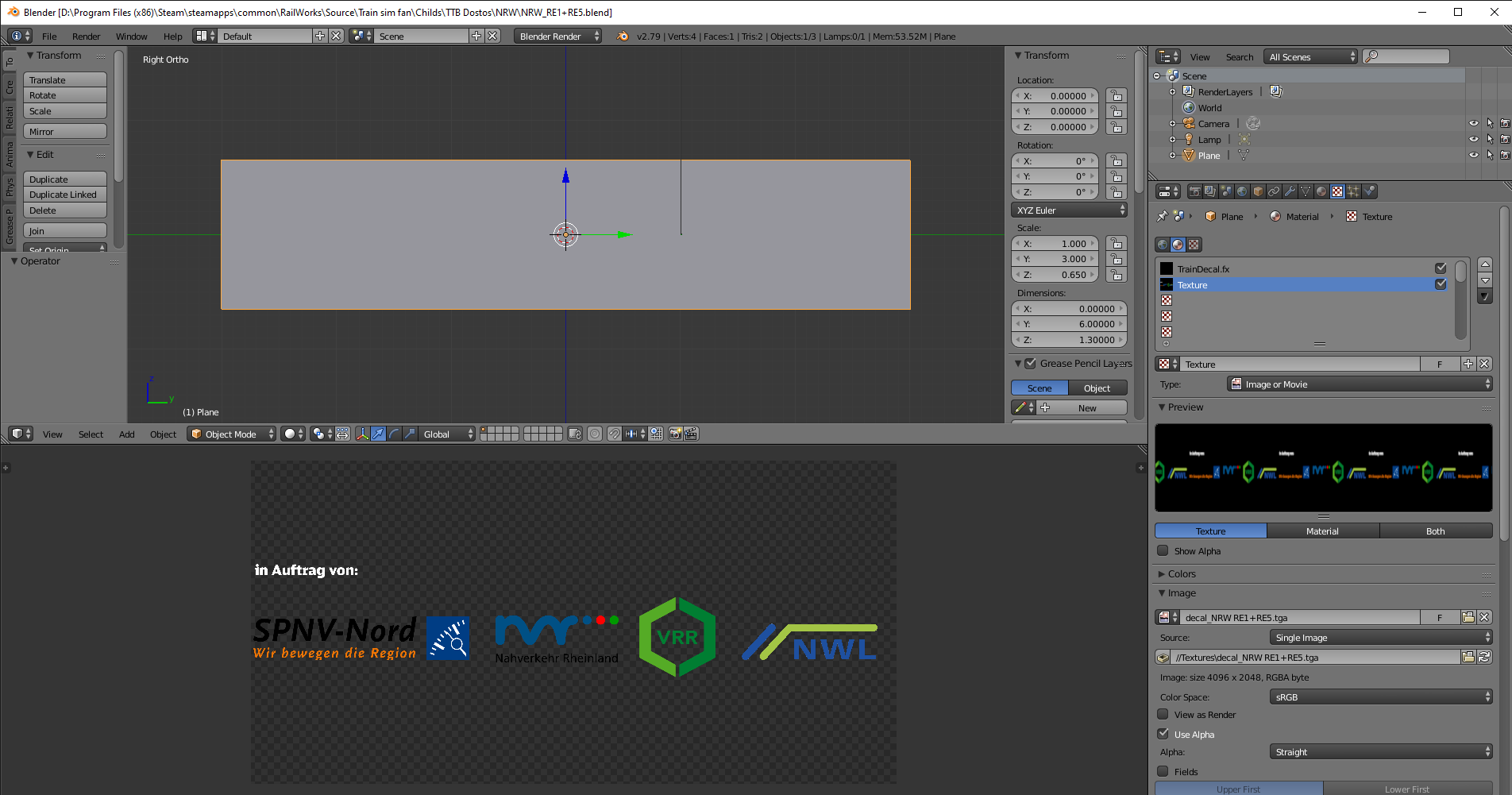This screenshot has height=795, width=1512.
Task: Toggle Camera visibility eye in outliner
Action: click(1474, 123)
